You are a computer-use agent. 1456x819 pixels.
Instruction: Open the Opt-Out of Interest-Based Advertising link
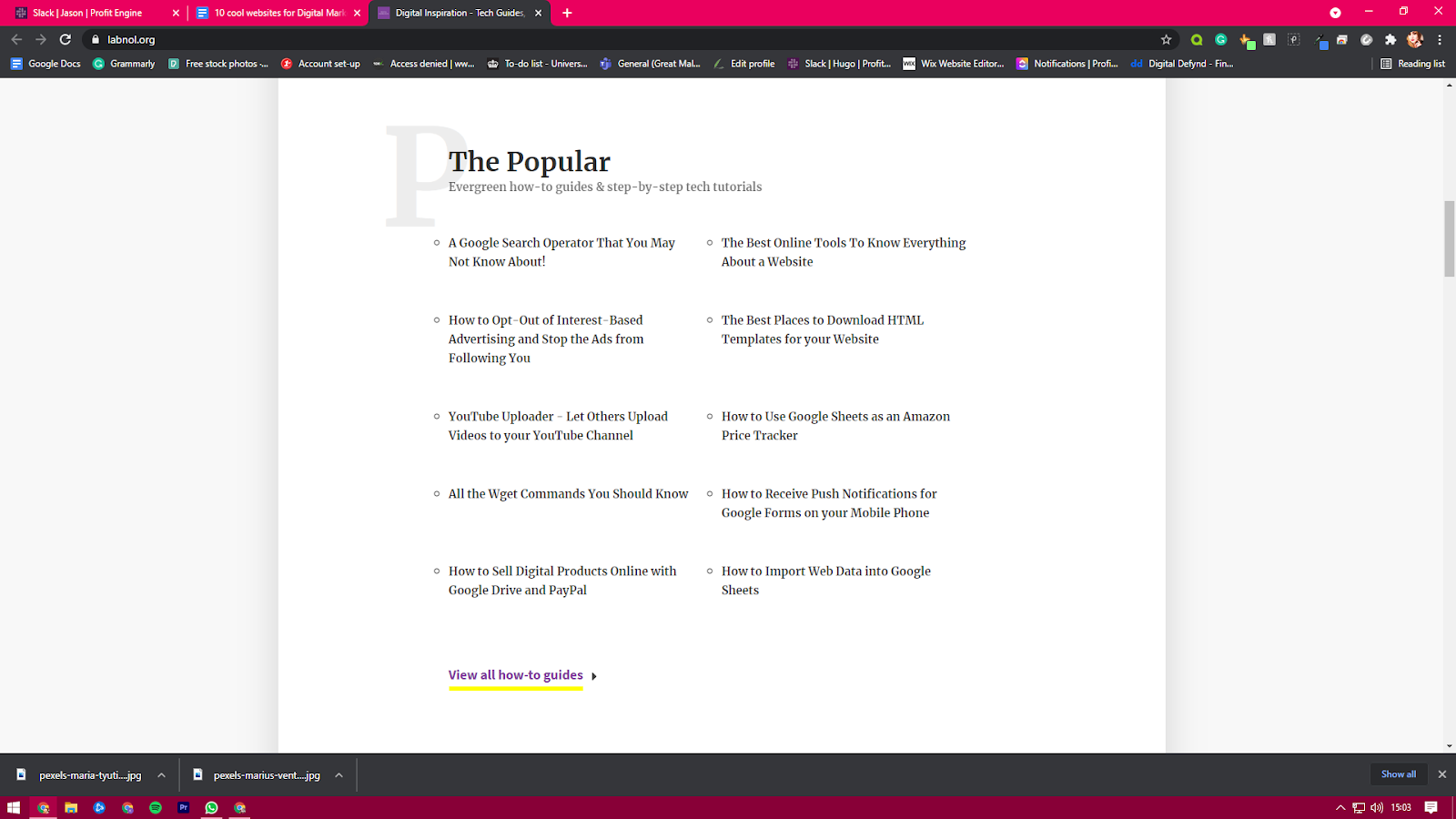[546, 339]
